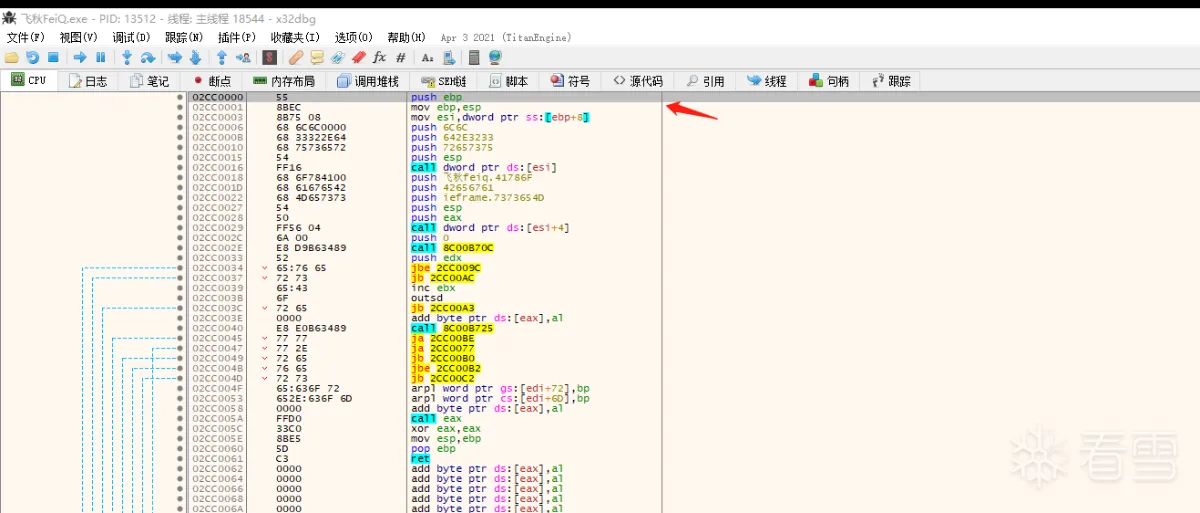Click the Step Over toolbar icon
The width and height of the screenshot is (1200, 513).
pyautogui.click(x=148, y=57)
